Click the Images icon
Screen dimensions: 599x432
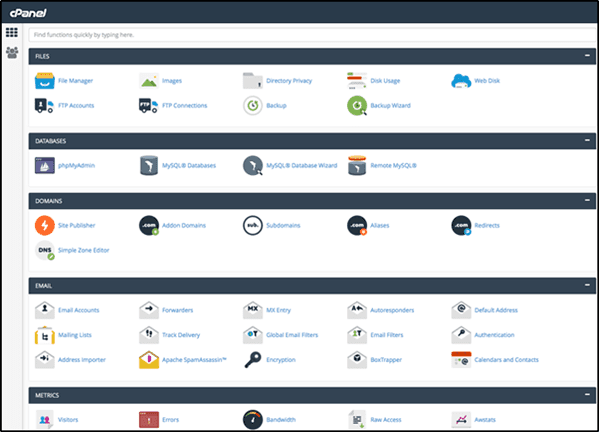tap(149, 81)
